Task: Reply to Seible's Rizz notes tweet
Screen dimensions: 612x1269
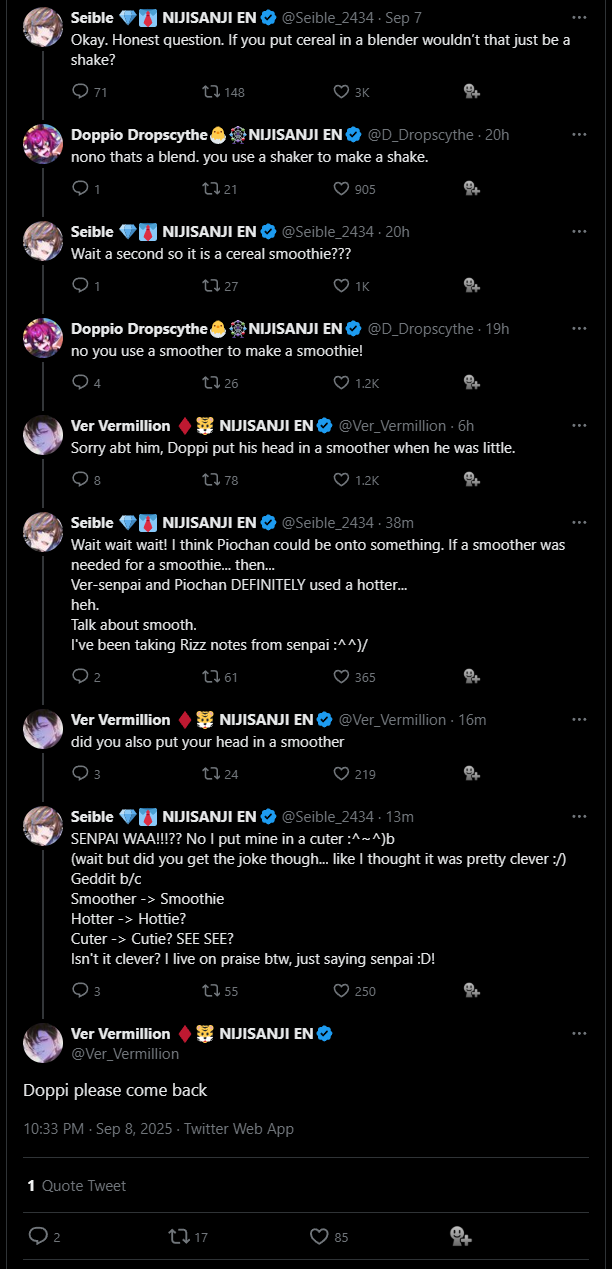Action: 81,676
